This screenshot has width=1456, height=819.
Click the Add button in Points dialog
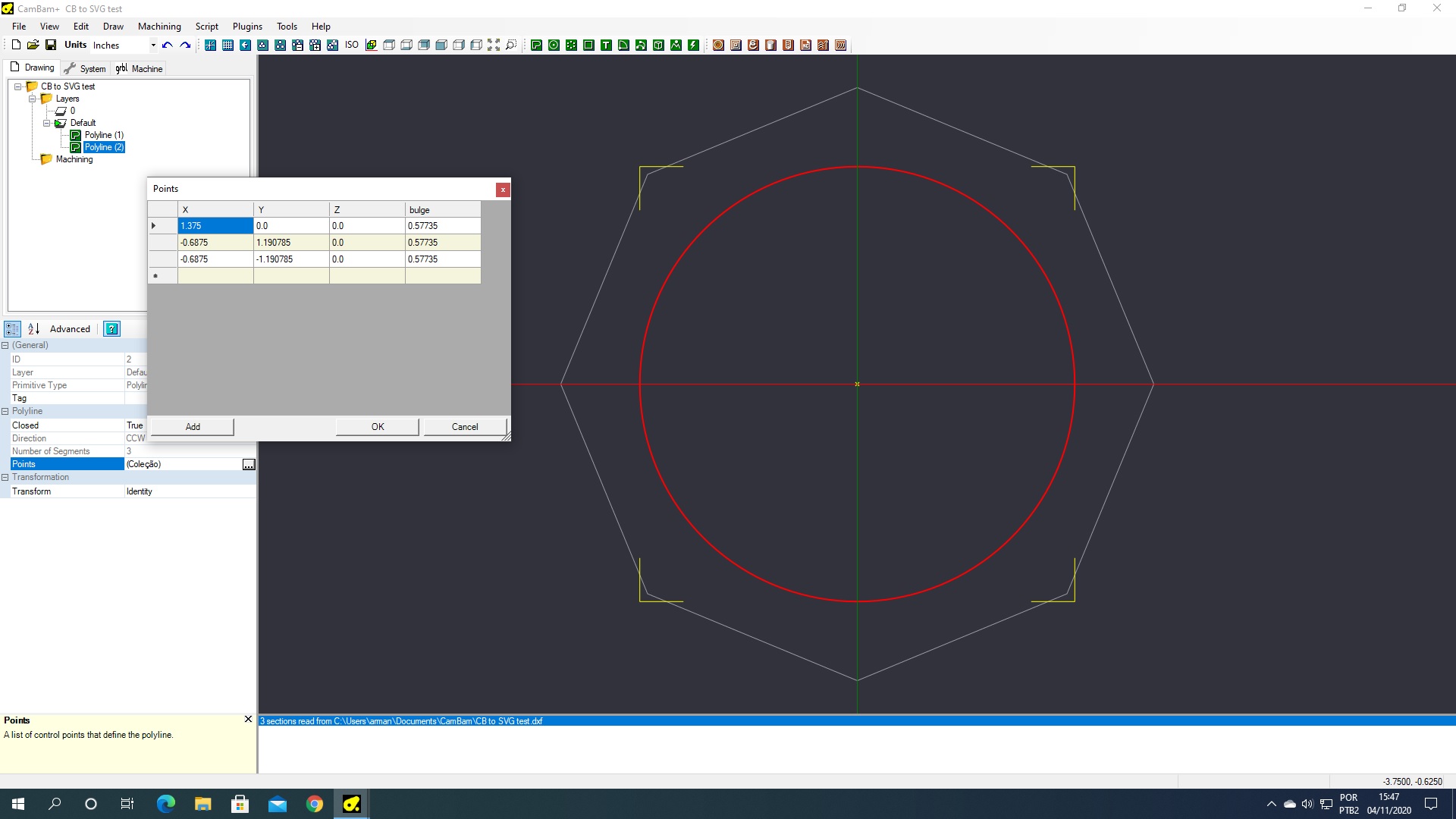click(193, 426)
